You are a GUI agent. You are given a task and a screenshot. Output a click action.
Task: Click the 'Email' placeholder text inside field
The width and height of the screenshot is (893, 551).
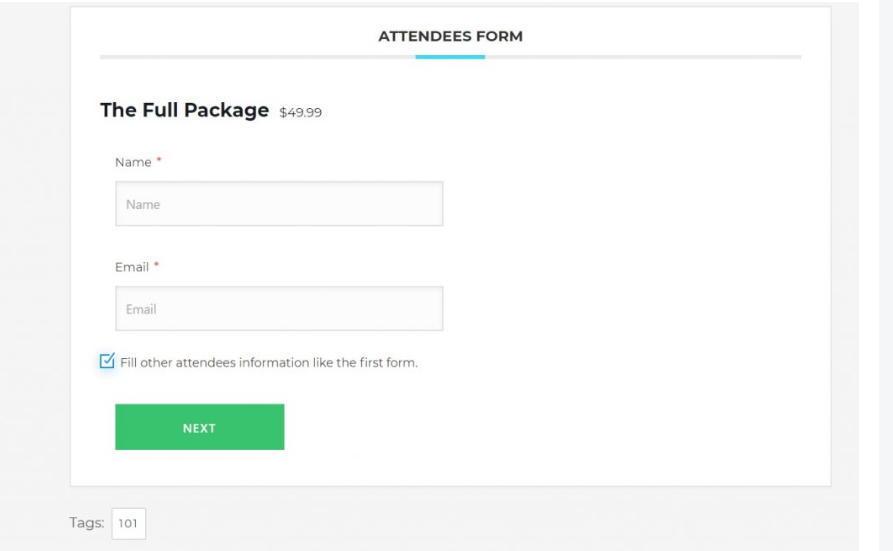click(x=142, y=309)
